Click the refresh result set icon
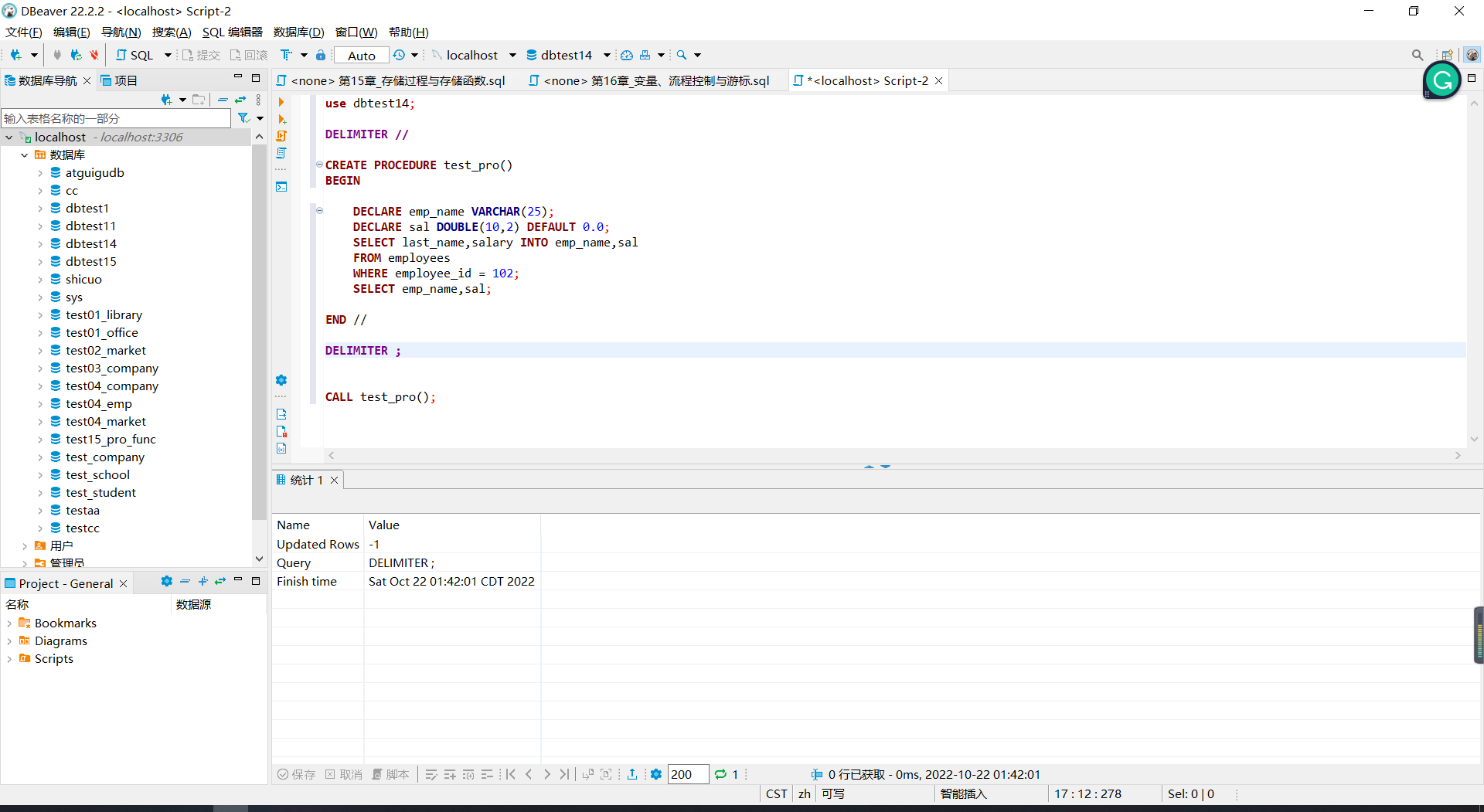This screenshot has height=812, width=1484. tap(721, 774)
